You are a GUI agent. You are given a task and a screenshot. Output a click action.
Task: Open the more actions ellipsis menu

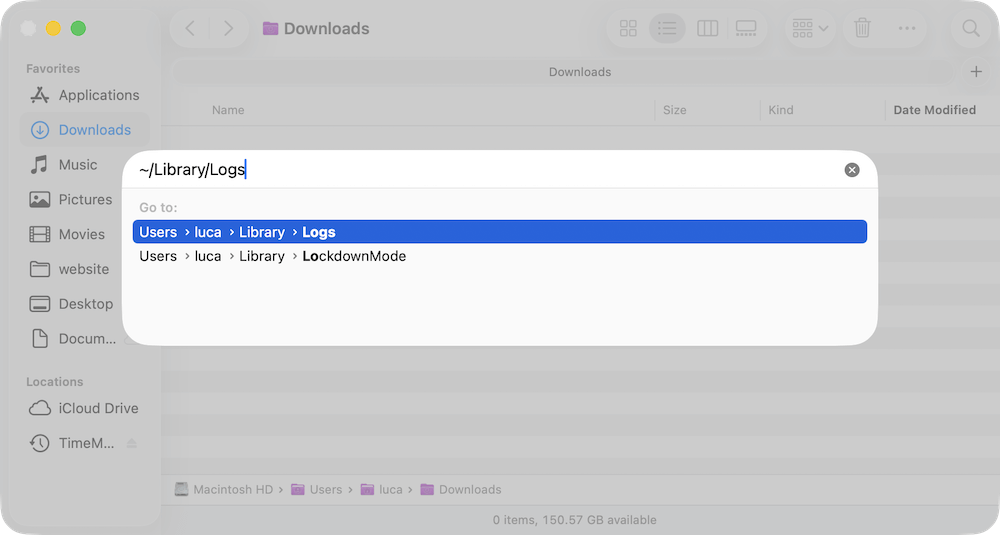pyautogui.click(x=907, y=28)
